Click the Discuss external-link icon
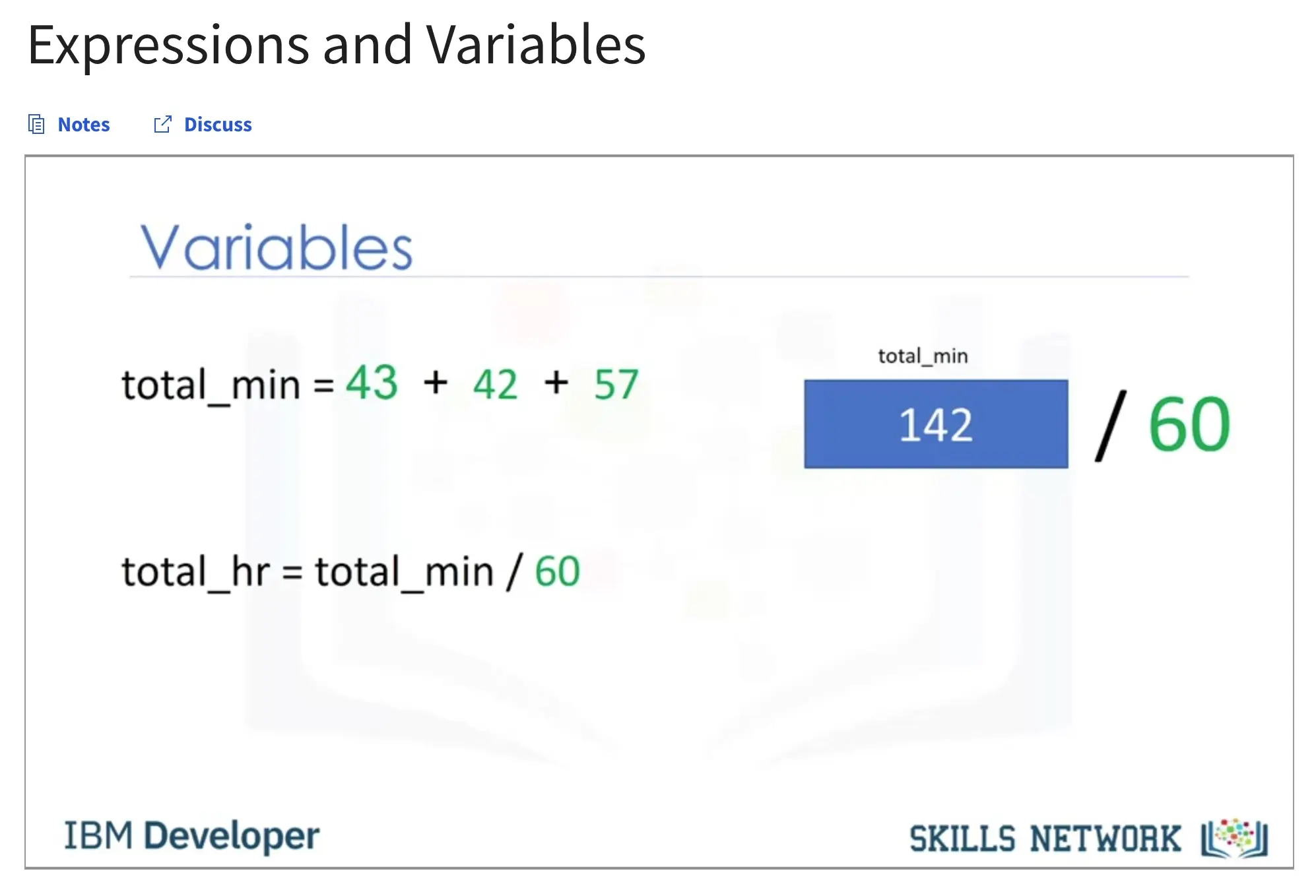The height and width of the screenshot is (896, 1316). click(162, 124)
